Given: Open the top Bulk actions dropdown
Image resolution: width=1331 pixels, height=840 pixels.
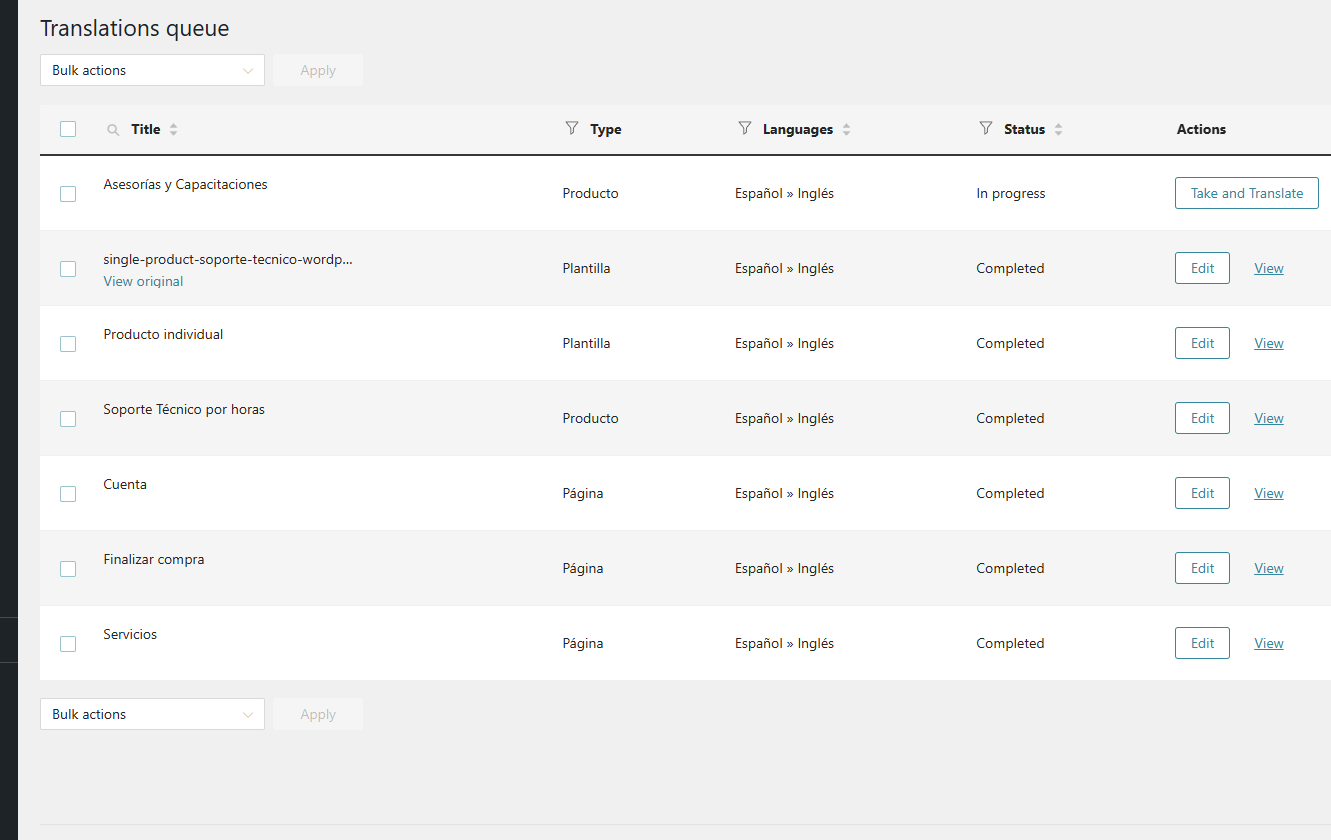Looking at the screenshot, I should coord(152,70).
